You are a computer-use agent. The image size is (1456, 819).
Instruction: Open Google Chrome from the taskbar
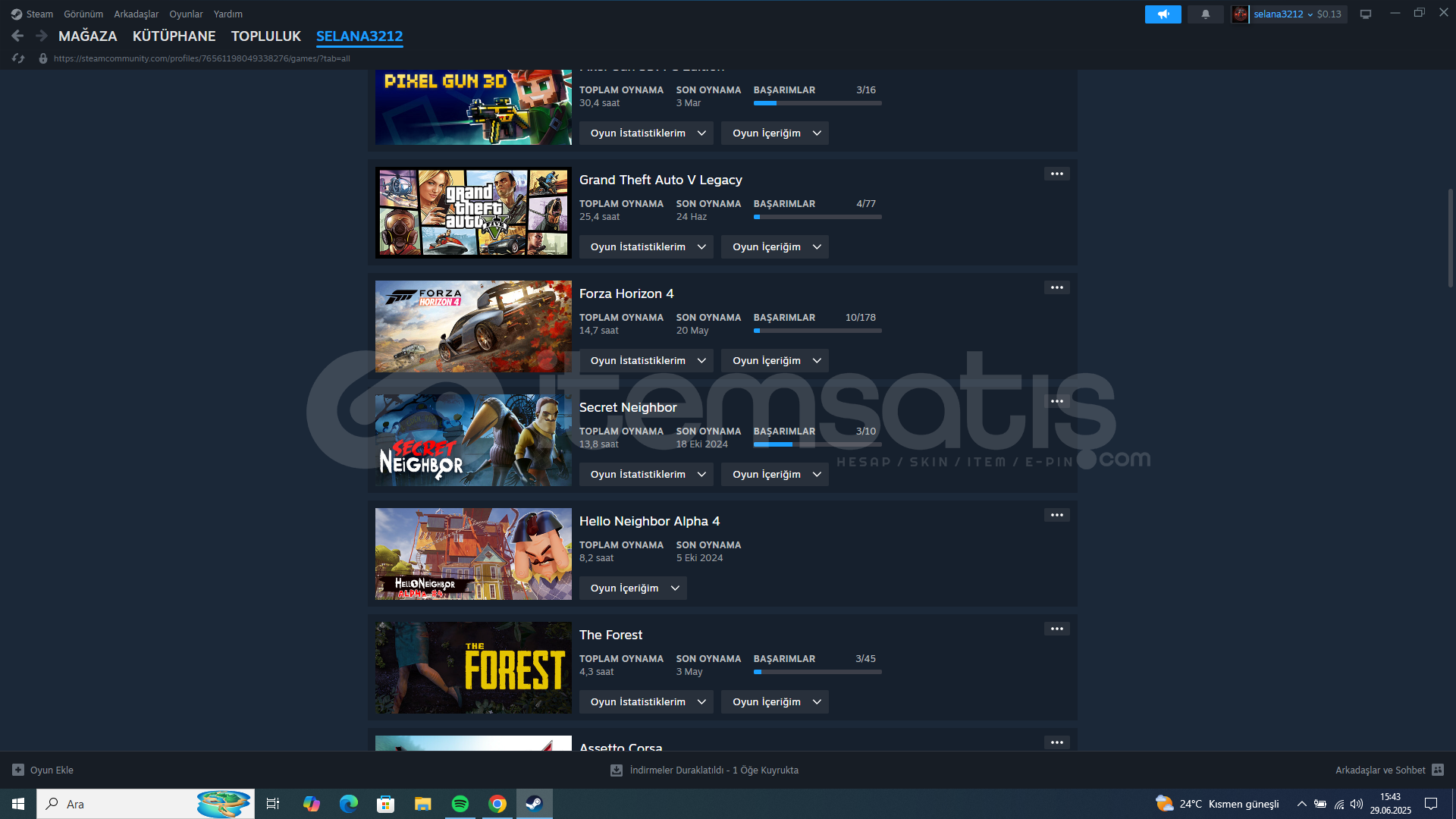pyautogui.click(x=497, y=804)
